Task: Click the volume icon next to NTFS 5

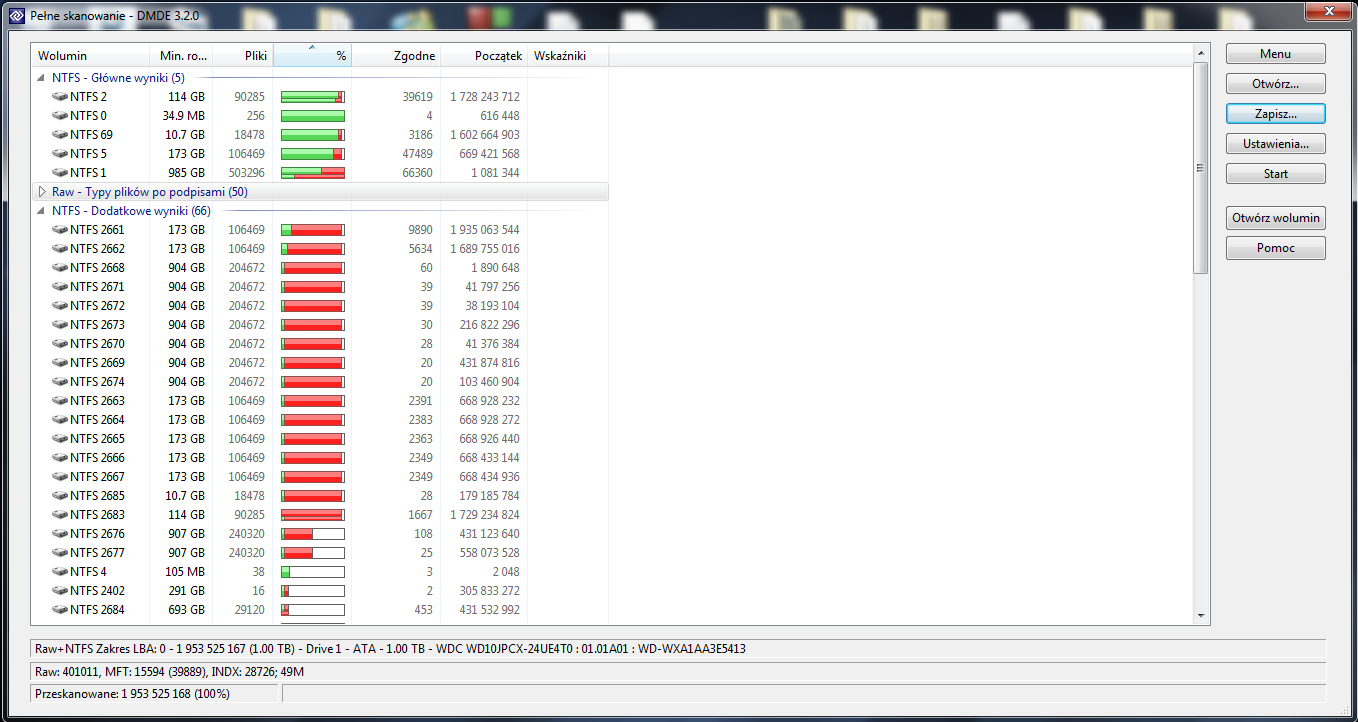Action: (60, 154)
